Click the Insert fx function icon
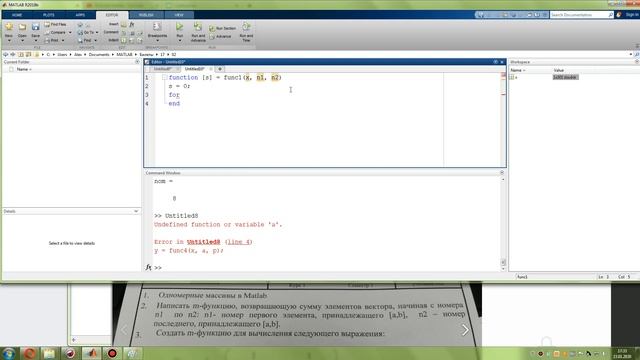Screen dimensions: 640x360 click(132, 24)
